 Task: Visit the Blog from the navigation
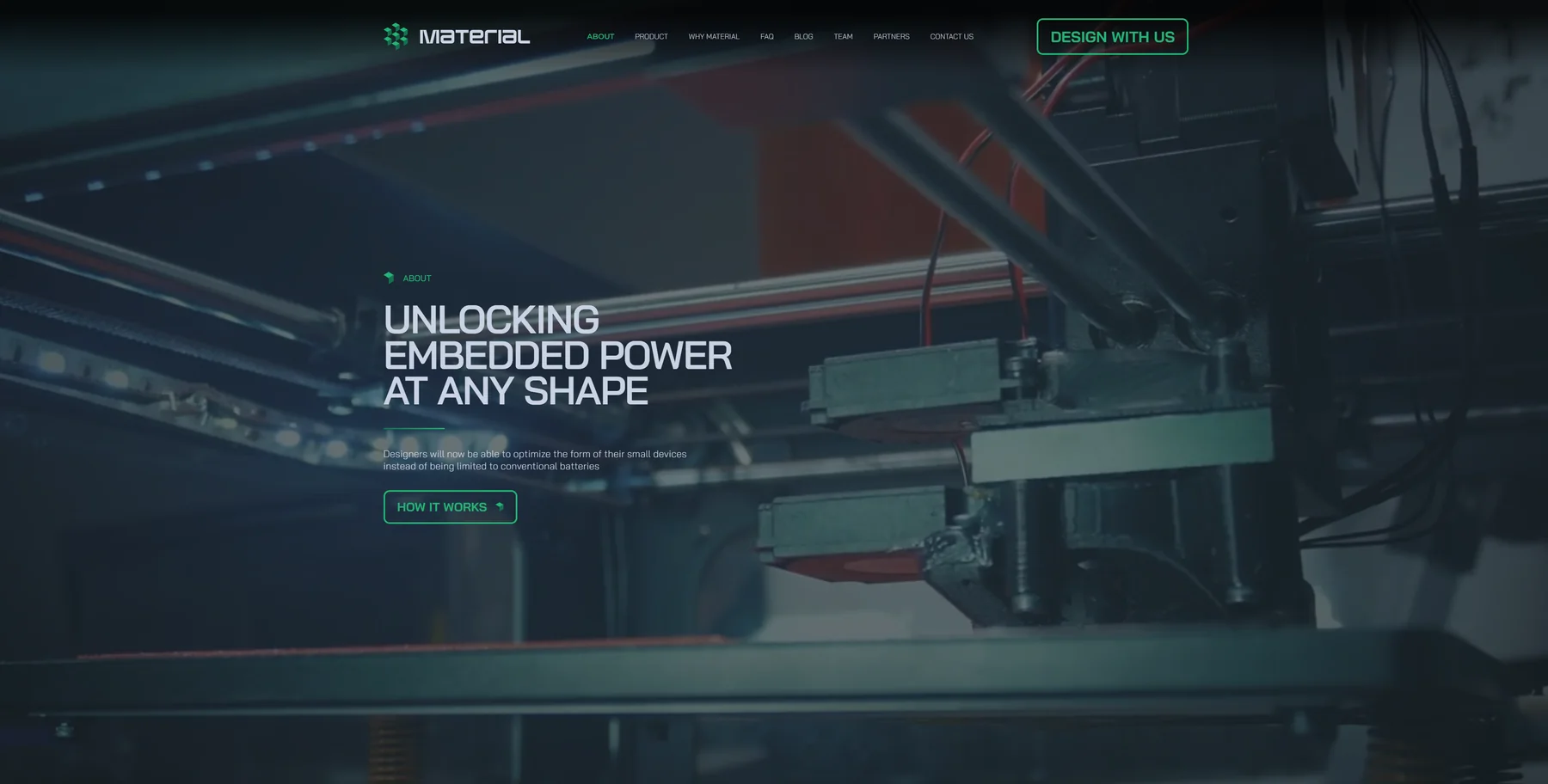(803, 36)
